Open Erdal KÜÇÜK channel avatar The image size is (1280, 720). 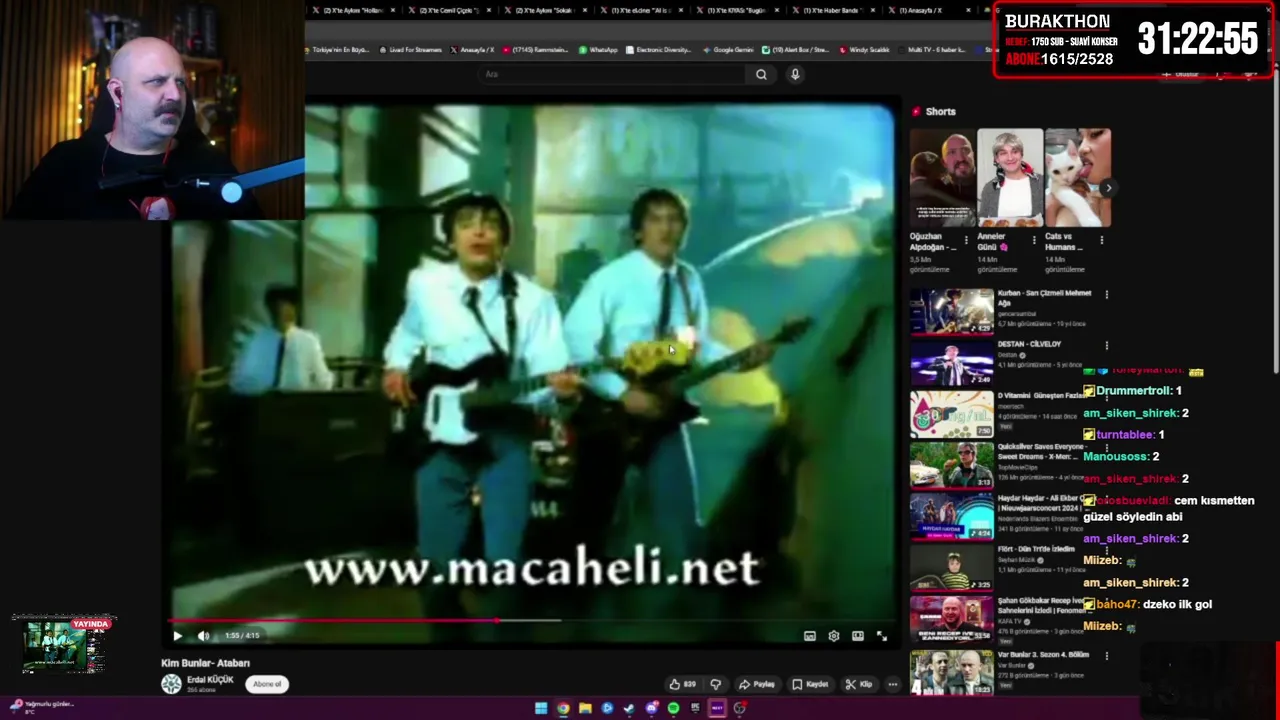(x=172, y=683)
